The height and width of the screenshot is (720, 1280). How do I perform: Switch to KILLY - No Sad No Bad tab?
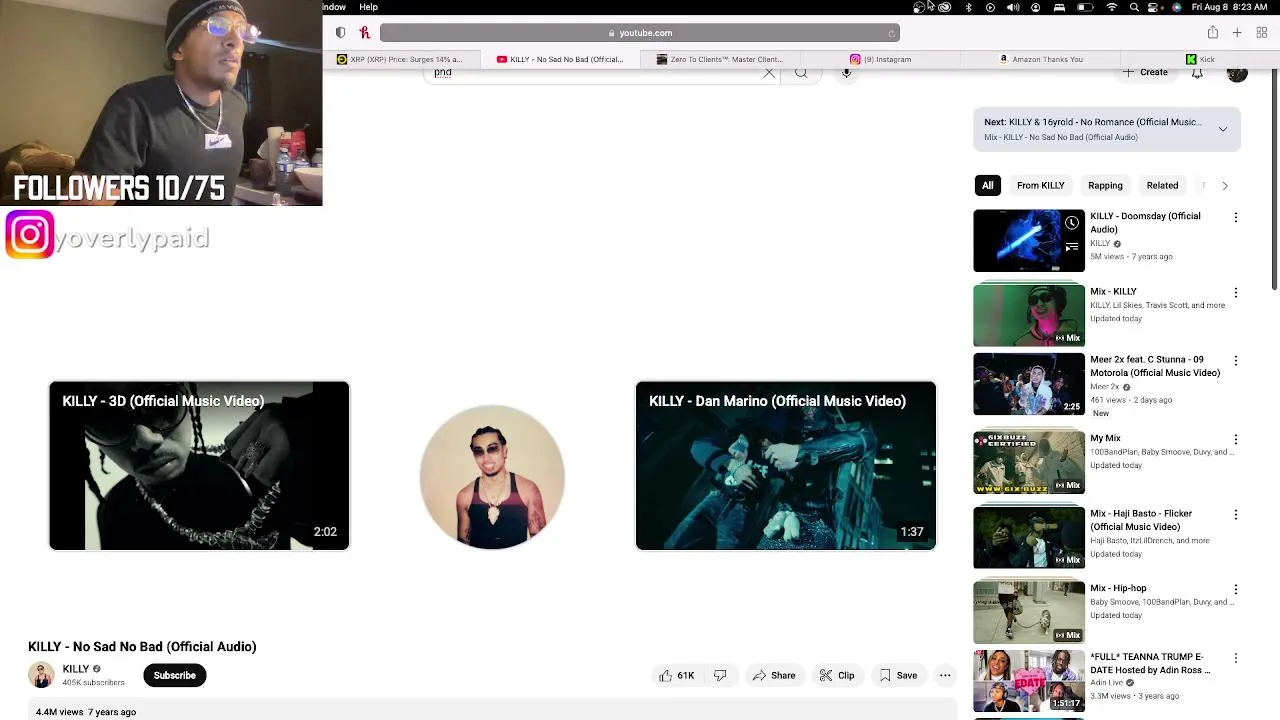coord(561,59)
